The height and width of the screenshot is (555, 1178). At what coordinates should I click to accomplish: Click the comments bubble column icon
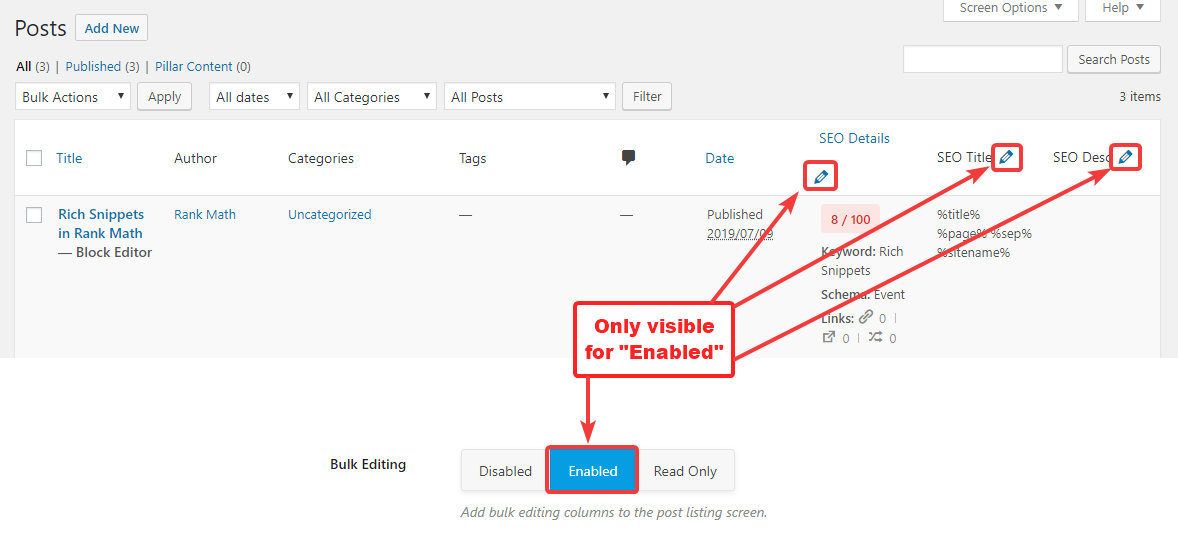point(628,157)
